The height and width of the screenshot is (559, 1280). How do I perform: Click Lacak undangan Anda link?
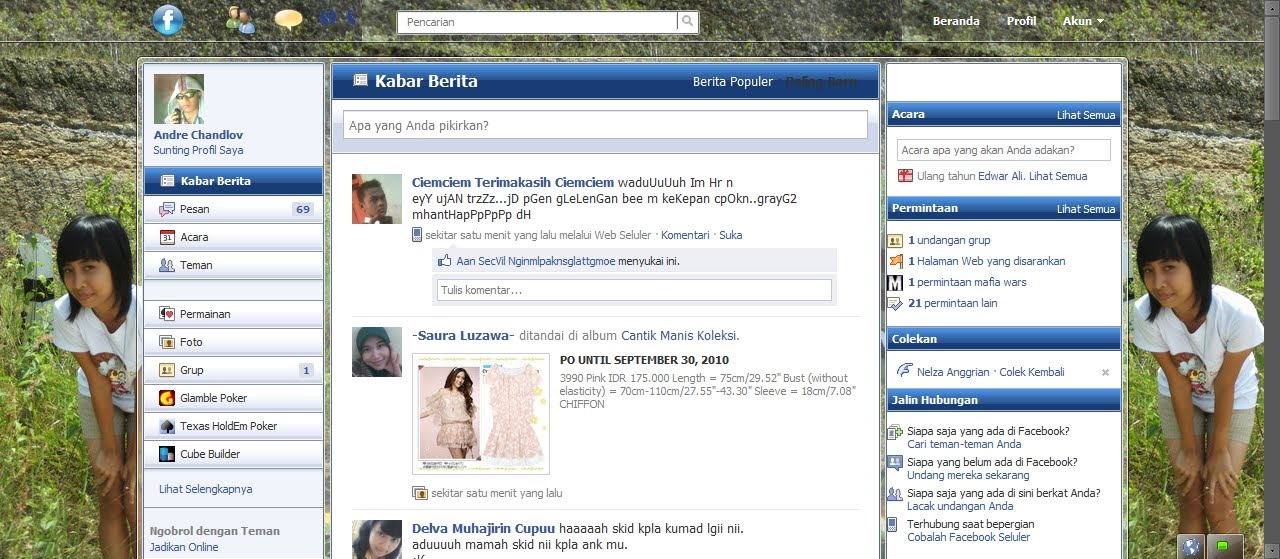(x=960, y=506)
